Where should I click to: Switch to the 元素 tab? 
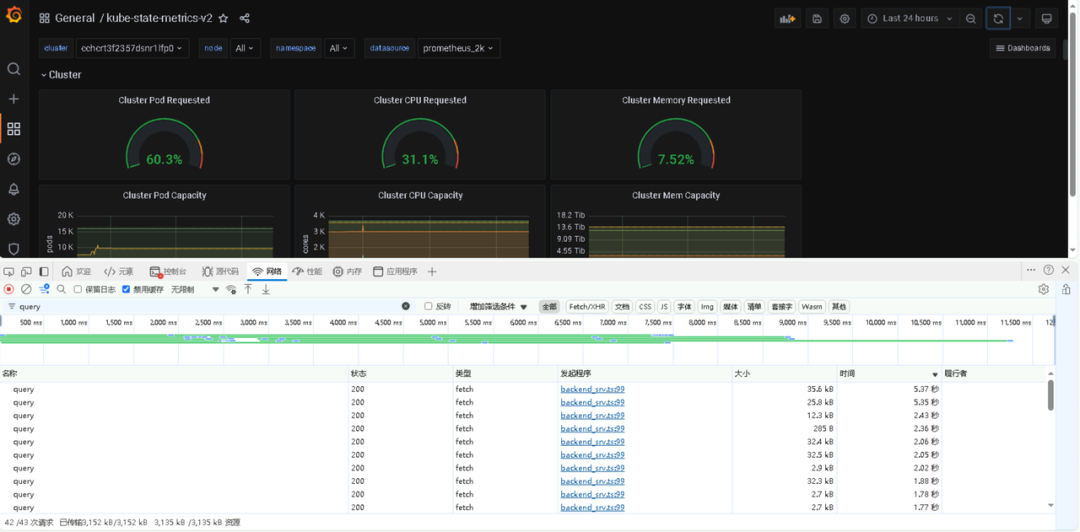[118, 272]
